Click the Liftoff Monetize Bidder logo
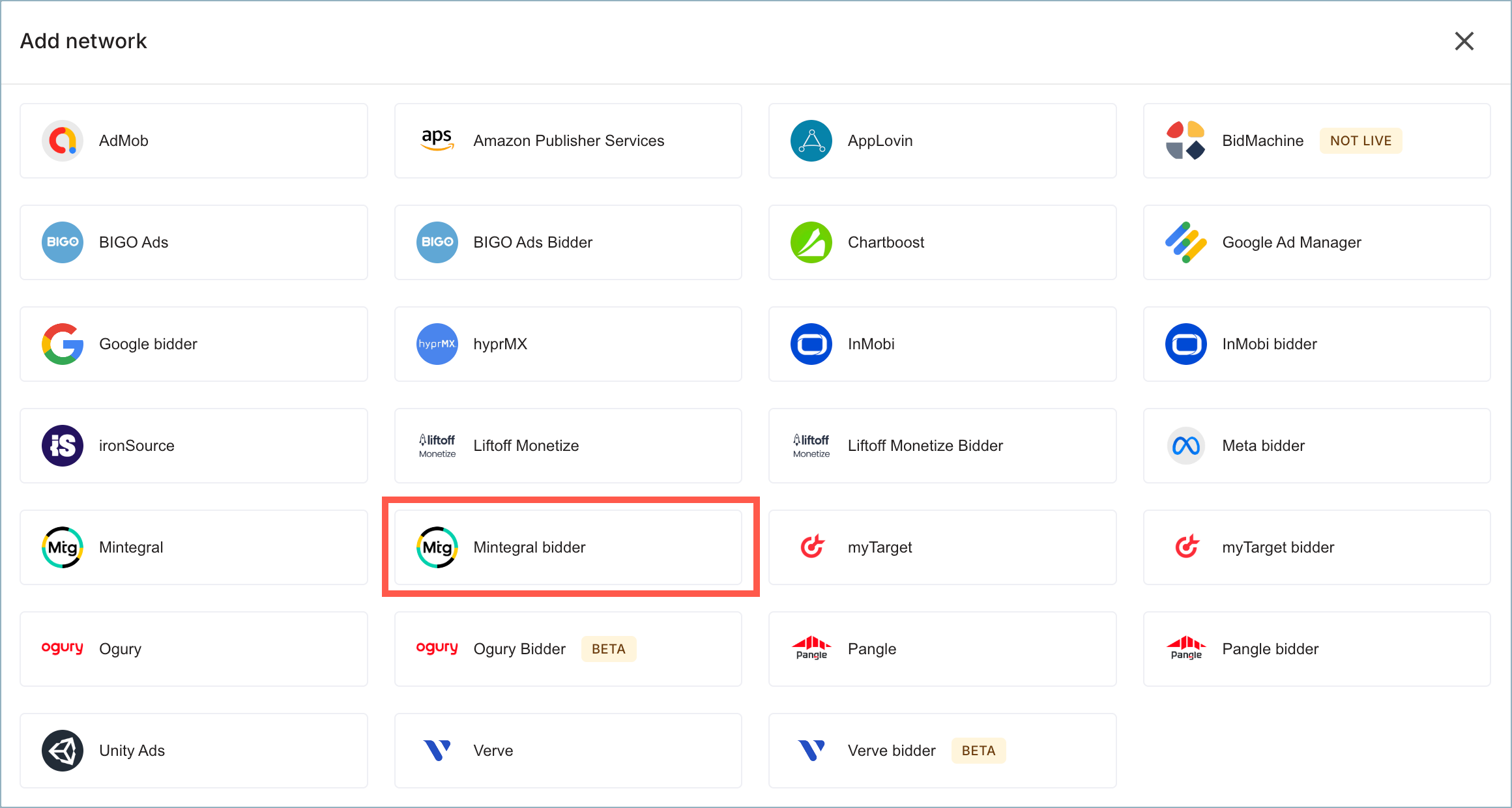 [811, 446]
